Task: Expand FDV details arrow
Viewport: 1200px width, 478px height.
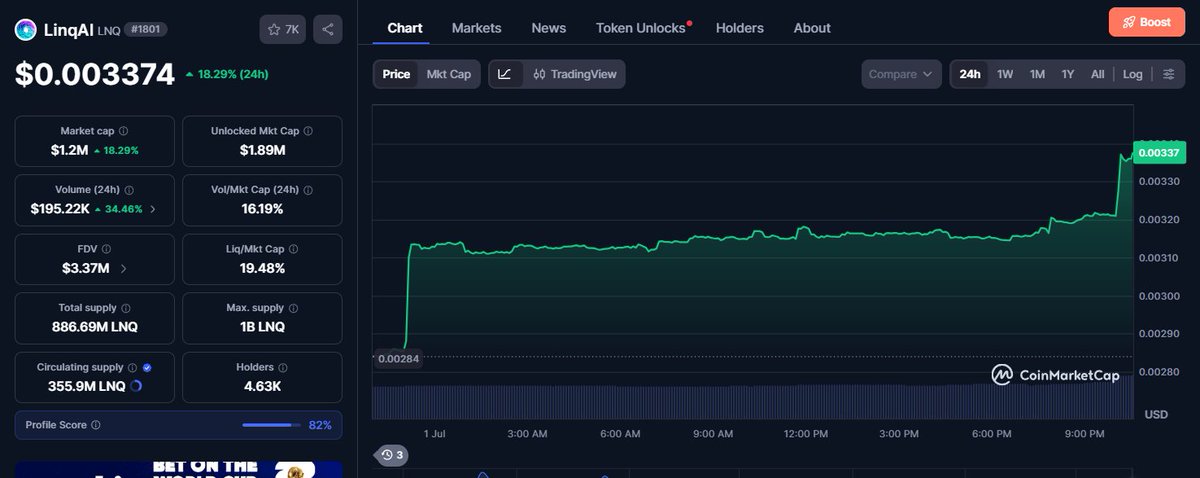Action: (x=123, y=268)
